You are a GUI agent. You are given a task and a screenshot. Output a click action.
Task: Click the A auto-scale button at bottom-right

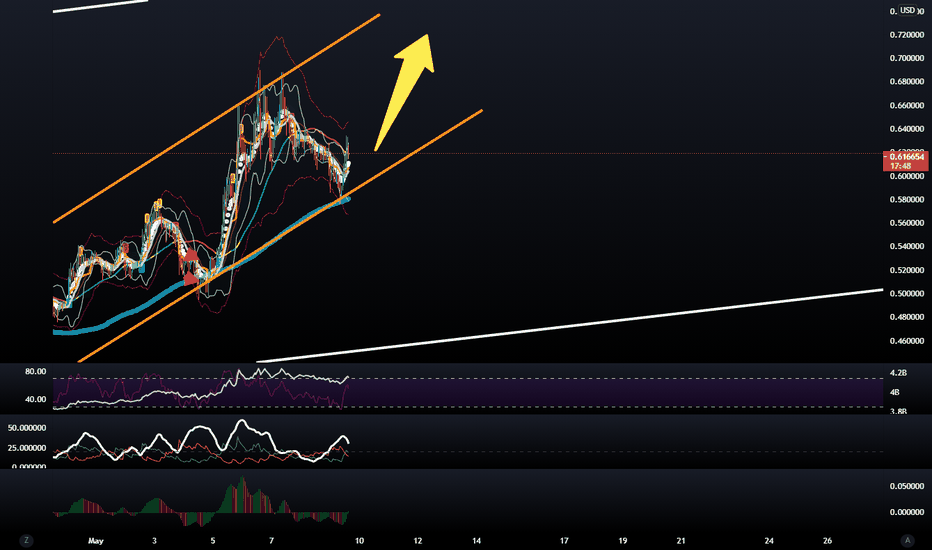tap(907, 540)
